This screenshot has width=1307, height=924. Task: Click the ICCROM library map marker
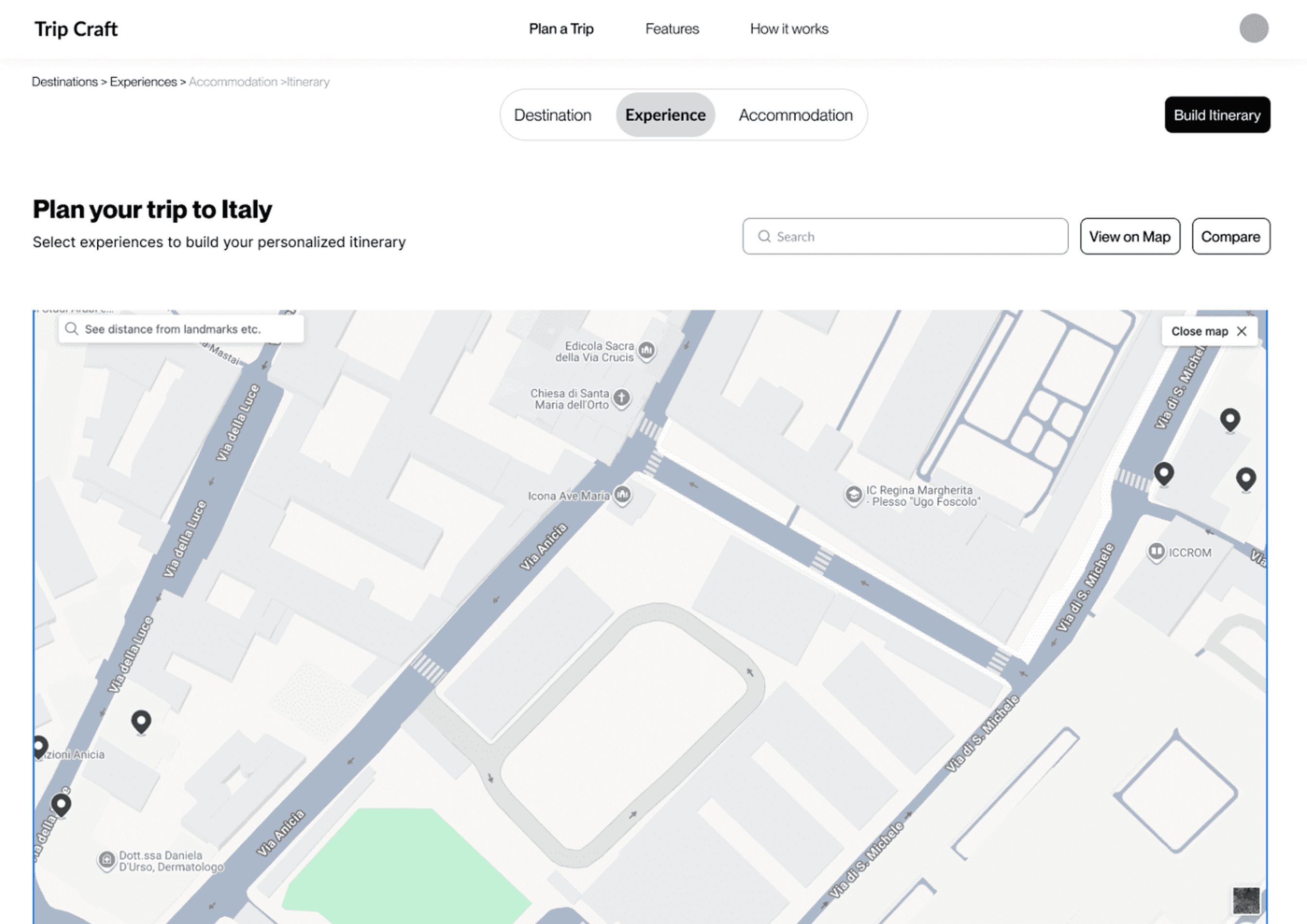[1156, 551]
